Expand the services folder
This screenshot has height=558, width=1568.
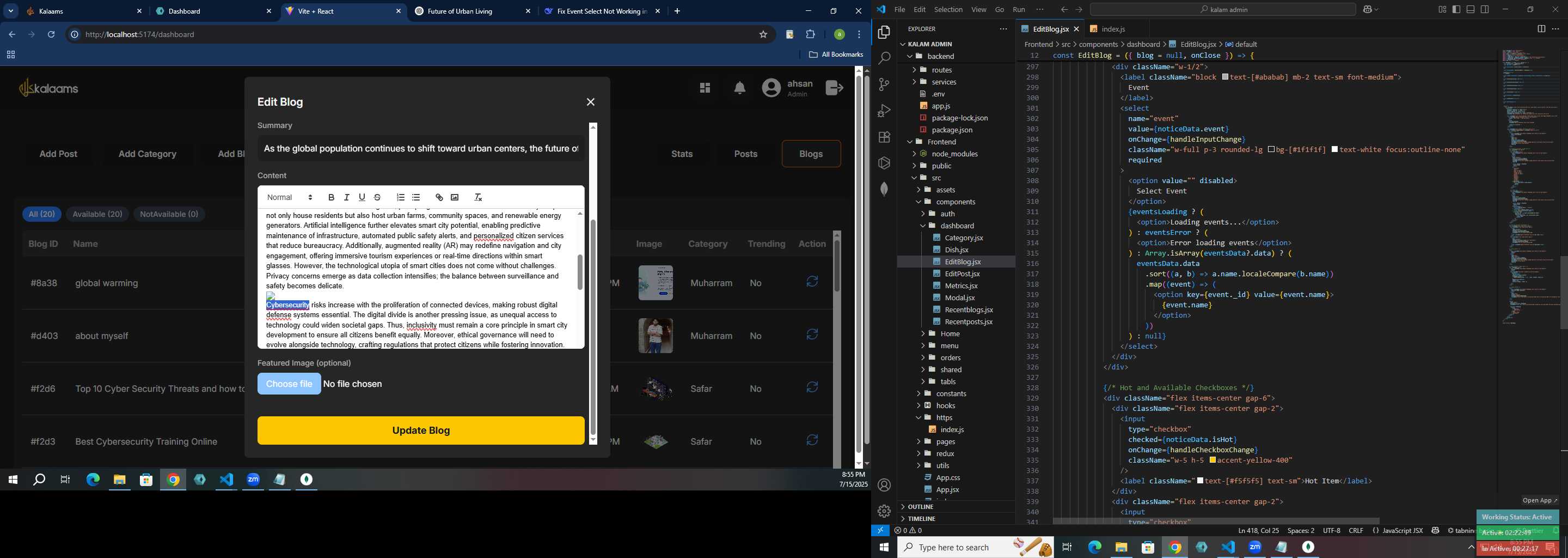click(914, 82)
